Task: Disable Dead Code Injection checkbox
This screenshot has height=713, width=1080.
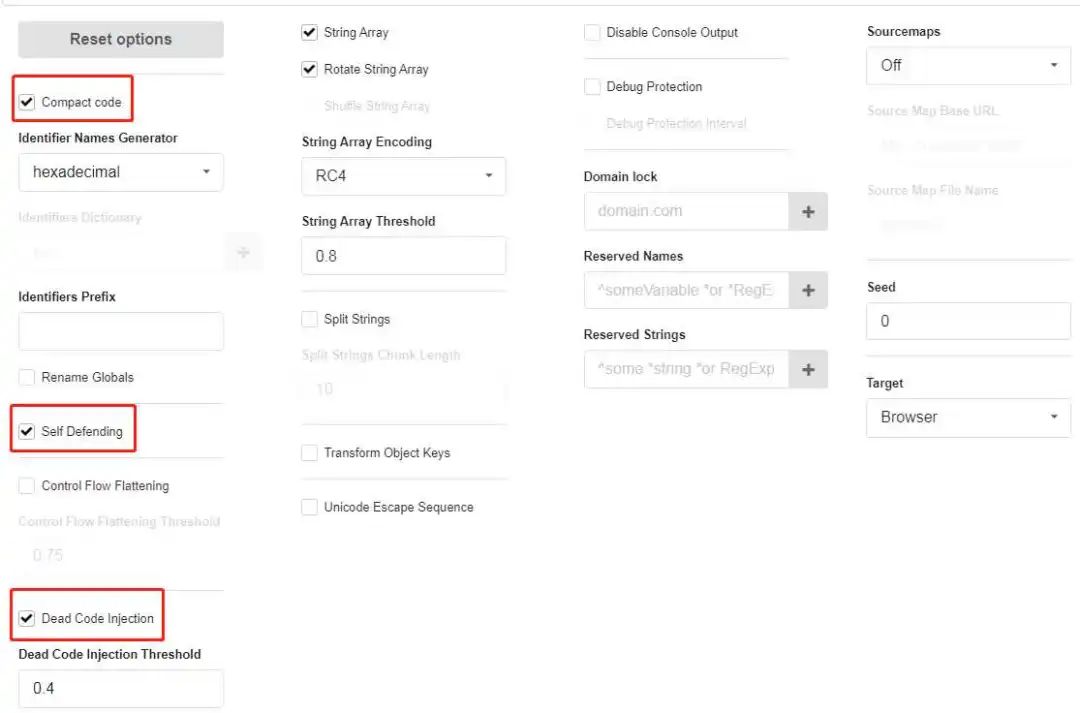Action: [x=27, y=618]
